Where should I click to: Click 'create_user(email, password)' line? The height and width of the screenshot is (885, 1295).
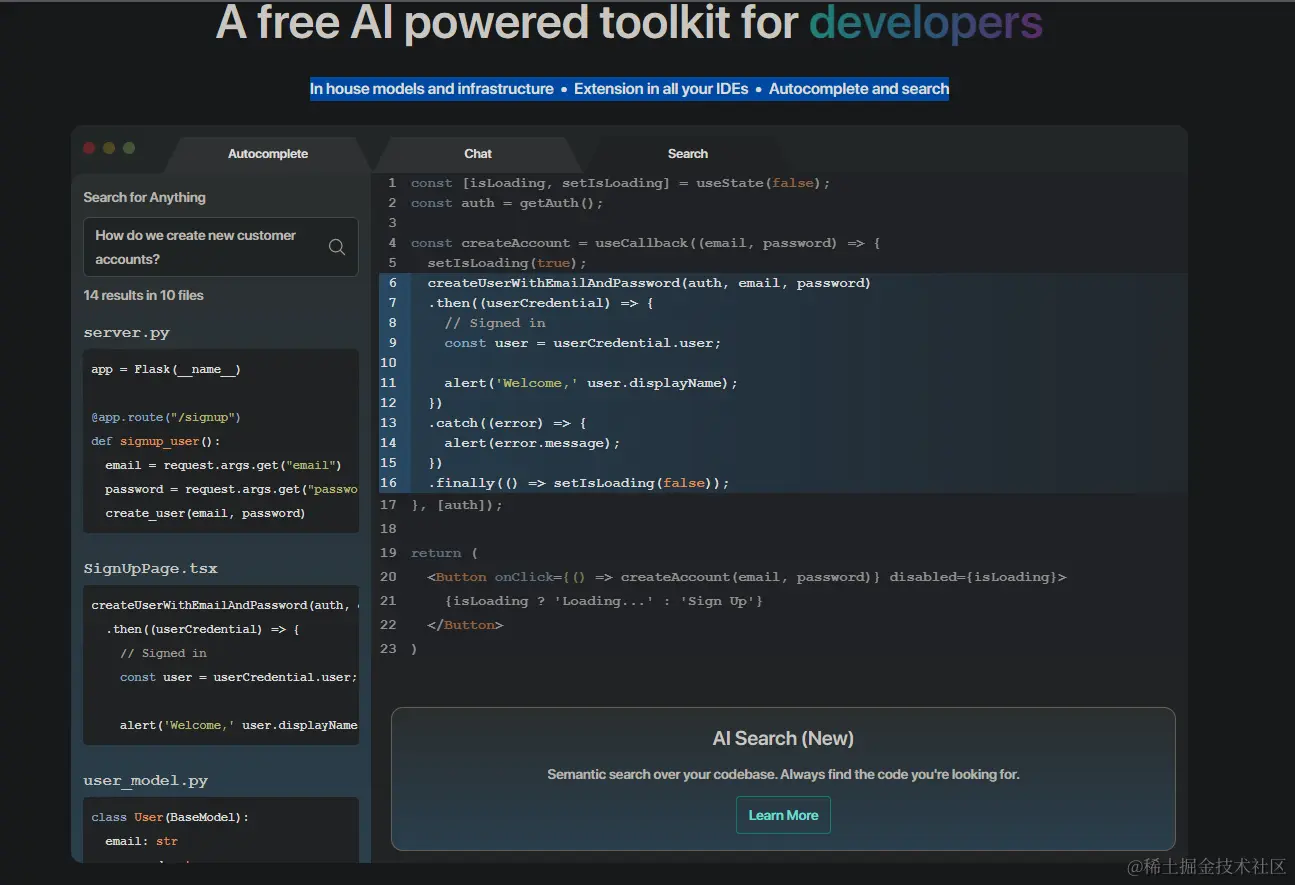pos(205,513)
